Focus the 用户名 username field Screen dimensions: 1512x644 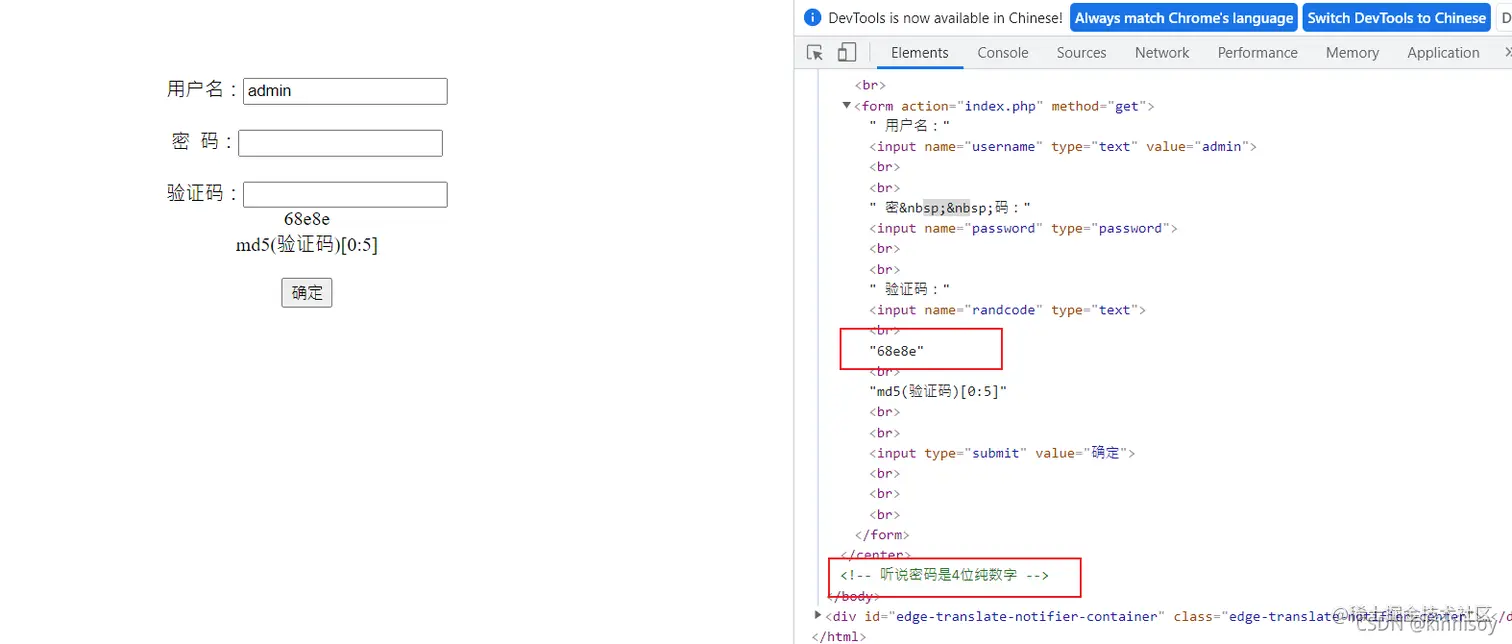click(x=345, y=91)
